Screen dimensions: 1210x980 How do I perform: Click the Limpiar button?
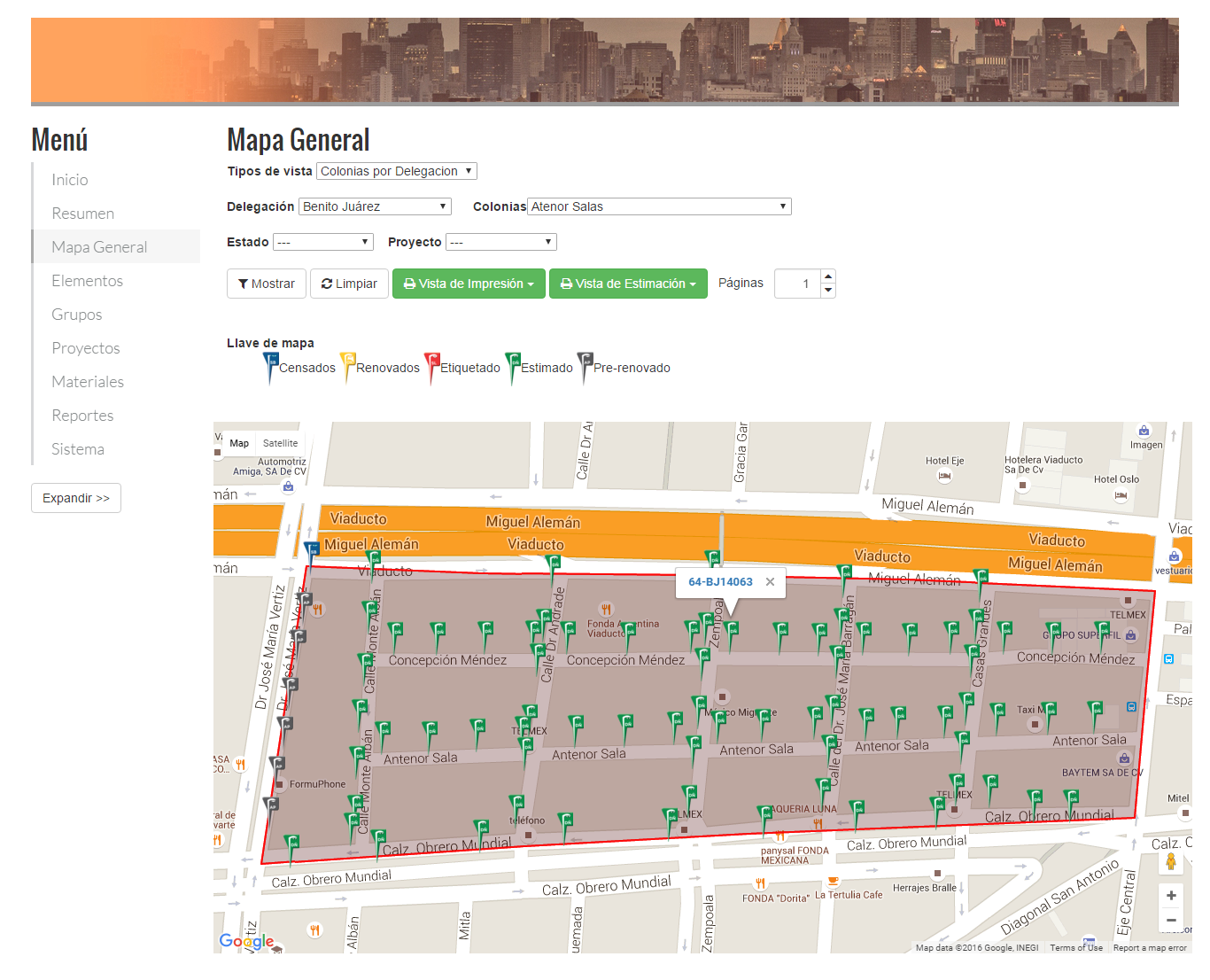pos(349,284)
